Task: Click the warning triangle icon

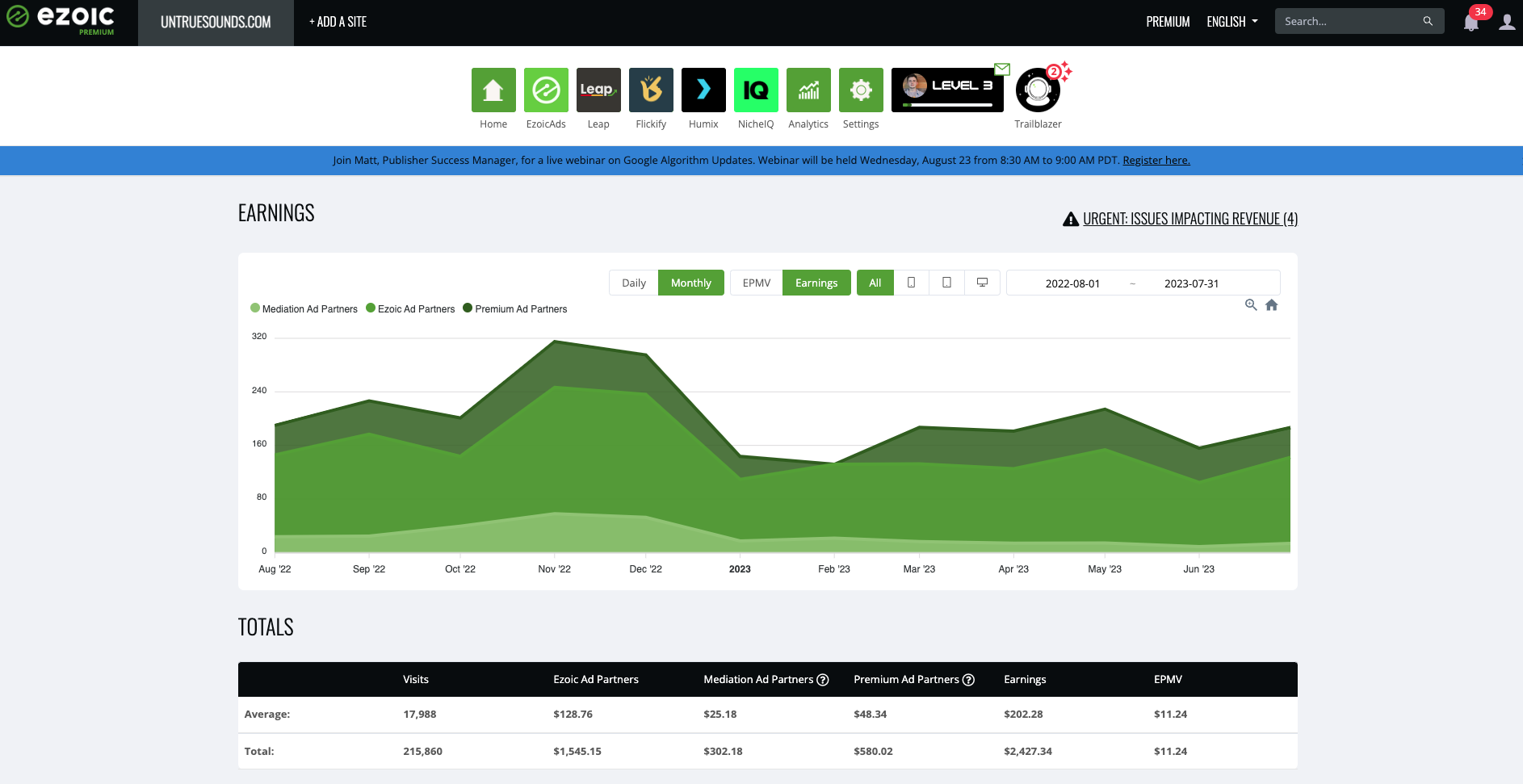Action: 1071,219
